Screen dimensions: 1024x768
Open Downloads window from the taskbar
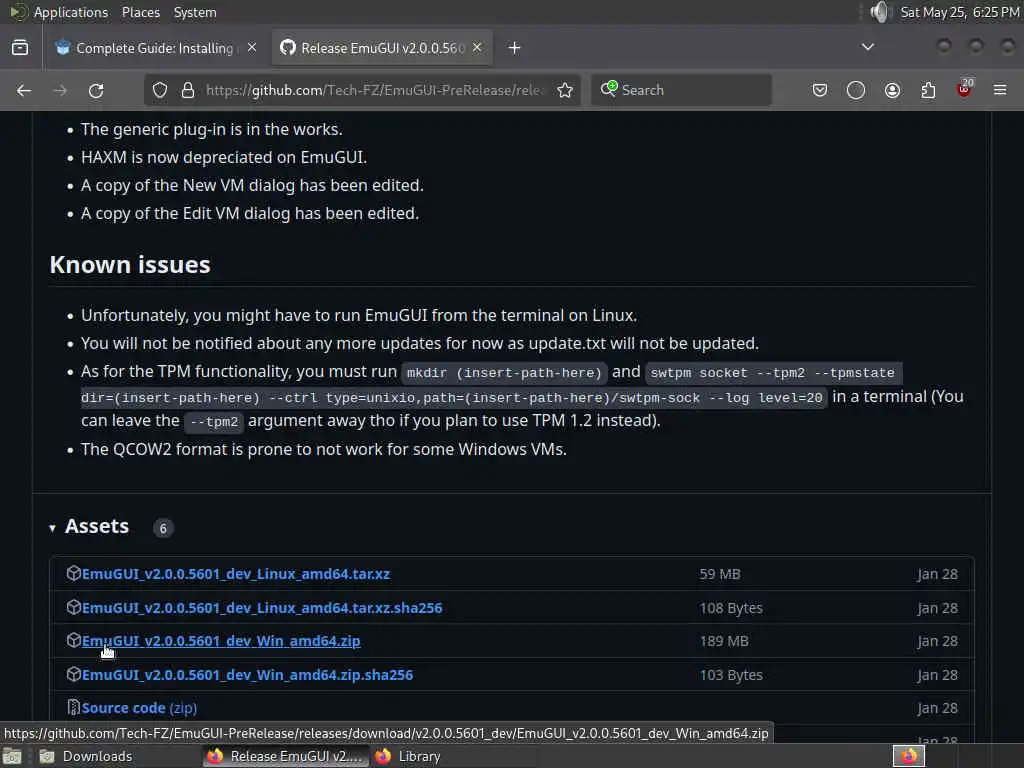click(x=85, y=756)
